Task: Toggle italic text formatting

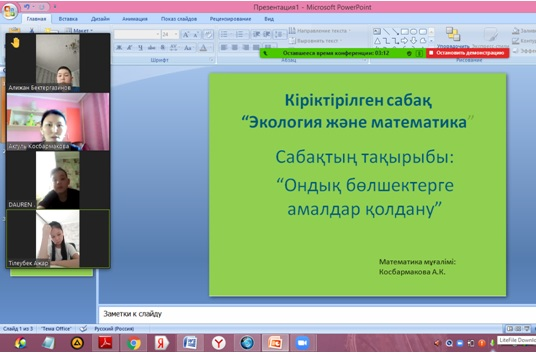Action: (130, 48)
